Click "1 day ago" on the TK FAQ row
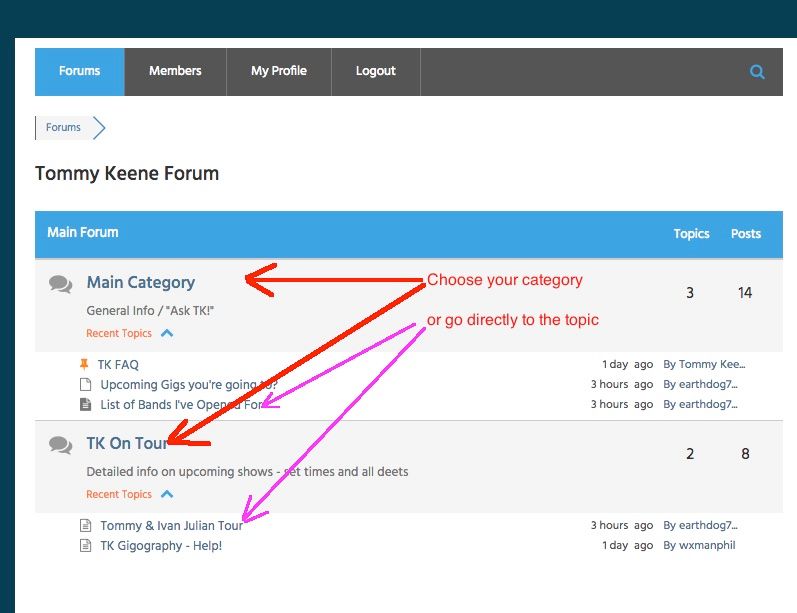Viewport: 797px width, 613px height. tap(627, 364)
